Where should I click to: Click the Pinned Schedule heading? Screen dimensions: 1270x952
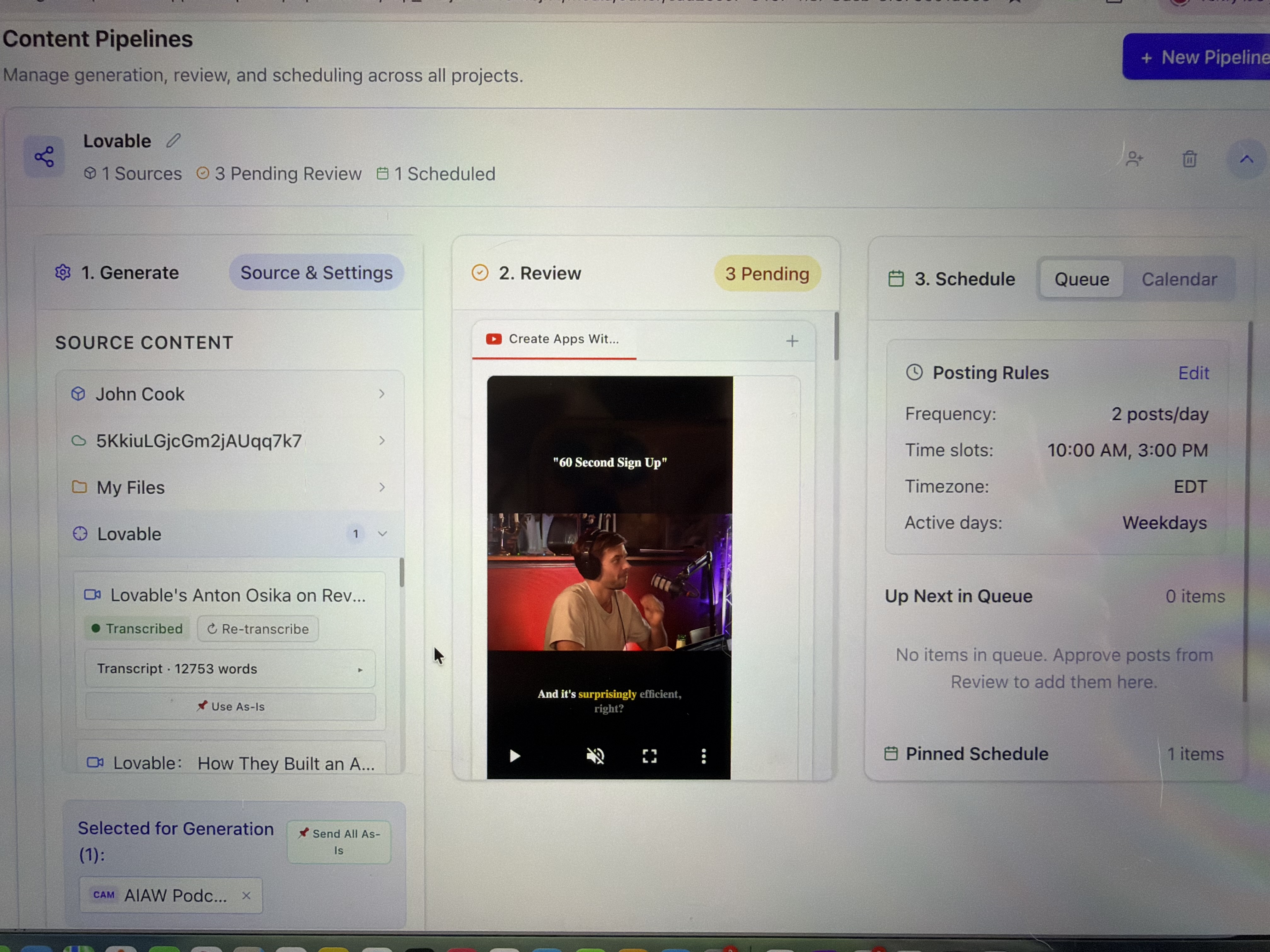click(x=977, y=753)
